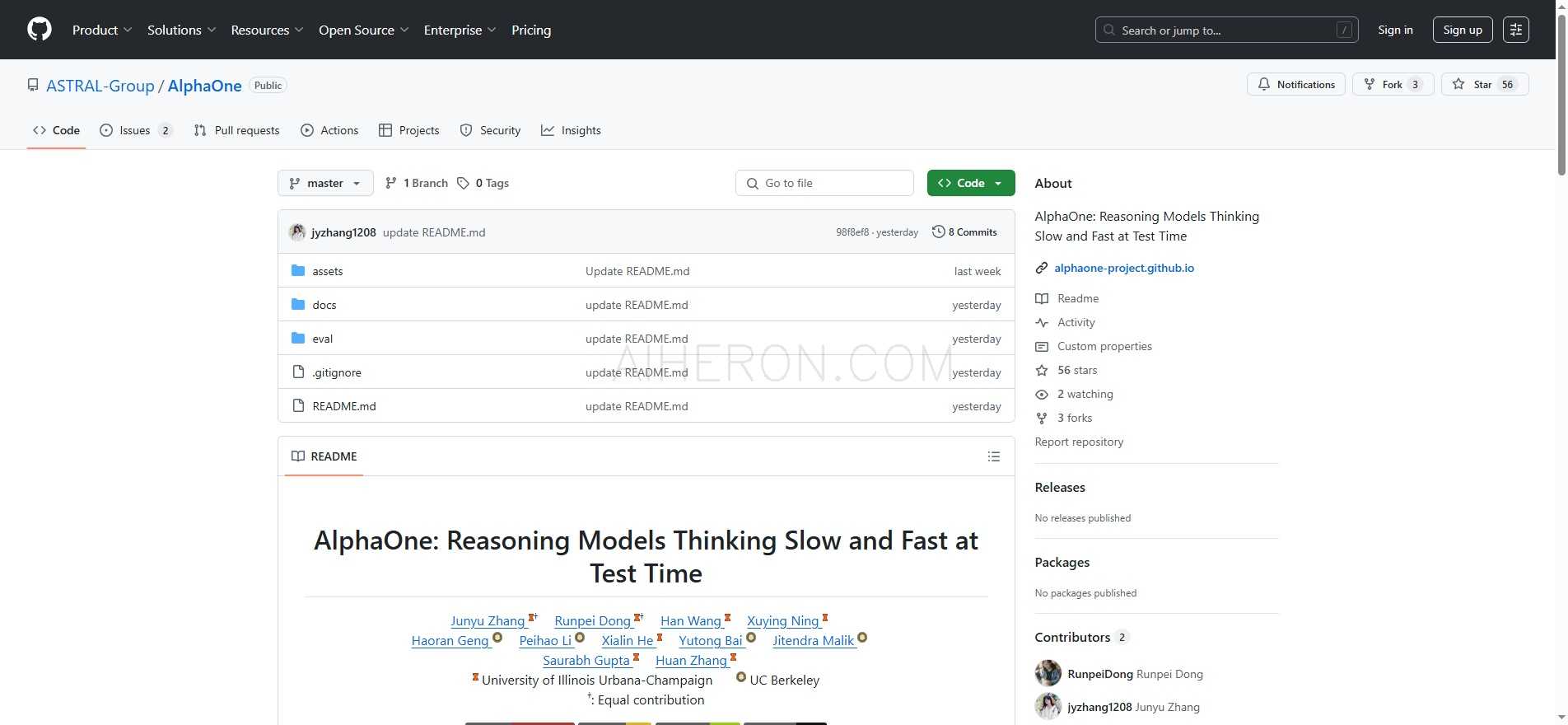The height and width of the screenshot is (725, 1568).
Task: Click the .gitignore file icon
Action: (x=298, y=372)
